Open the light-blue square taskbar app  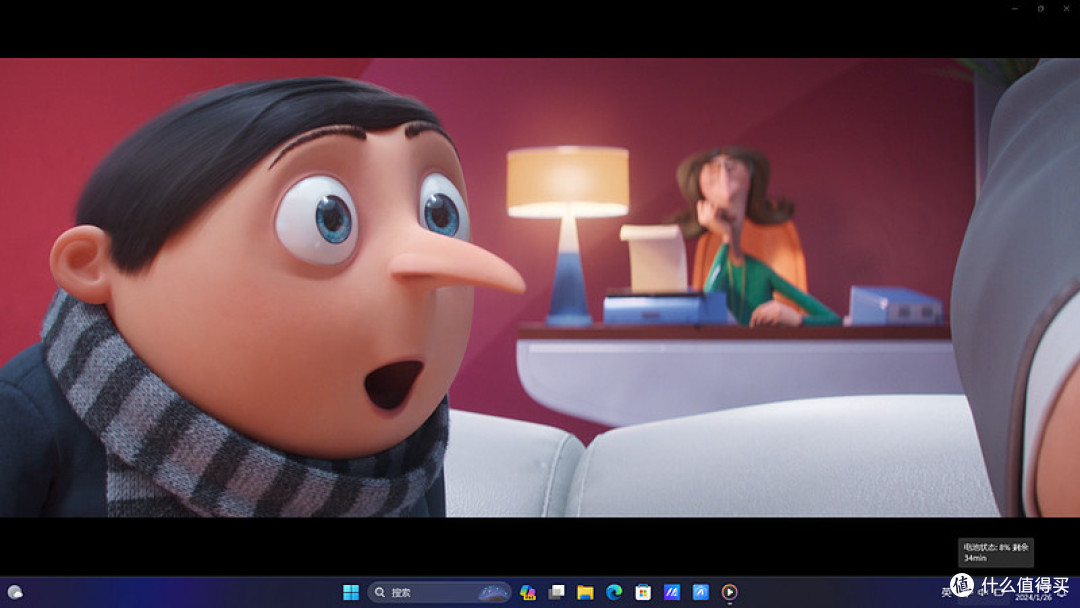[x=700, y=592]
